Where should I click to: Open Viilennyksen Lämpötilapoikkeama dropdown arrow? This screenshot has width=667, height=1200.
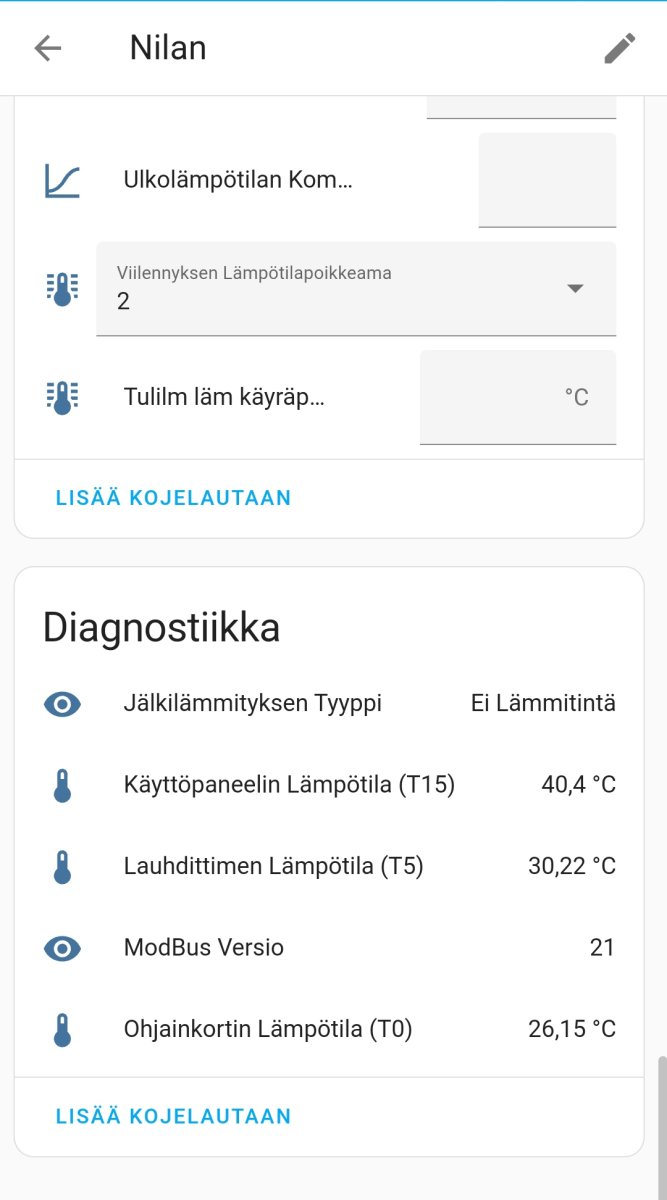(x=575, y=289)
